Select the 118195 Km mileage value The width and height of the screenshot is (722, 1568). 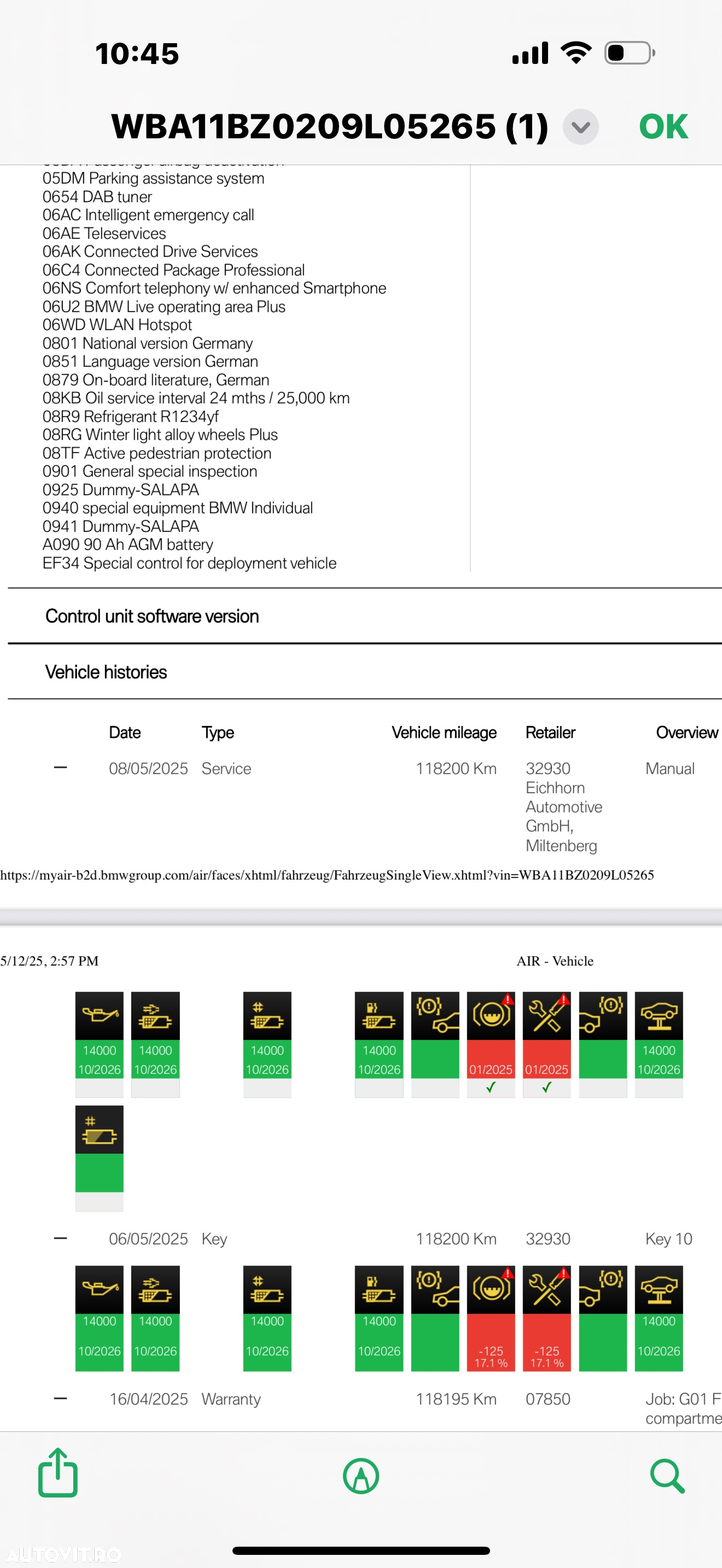click(x=456, y=1399)
